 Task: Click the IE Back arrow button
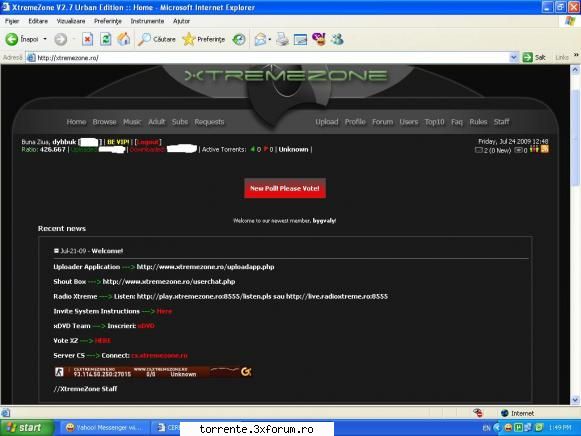click(x=11, y=39)
